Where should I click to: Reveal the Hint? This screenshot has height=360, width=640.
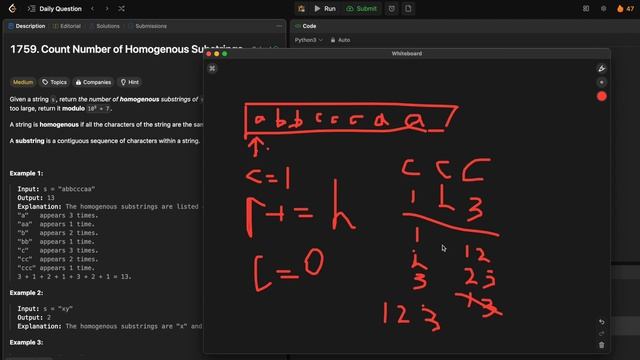(130, 82)
